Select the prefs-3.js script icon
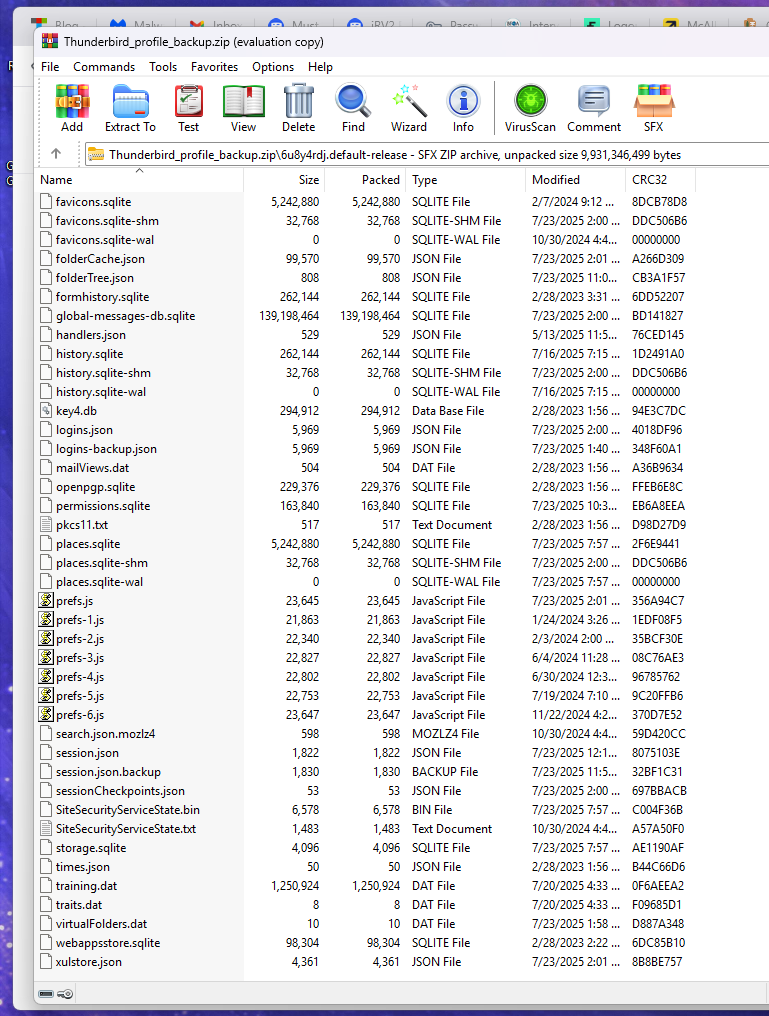 pyautogui.click(x=46, y=658)
